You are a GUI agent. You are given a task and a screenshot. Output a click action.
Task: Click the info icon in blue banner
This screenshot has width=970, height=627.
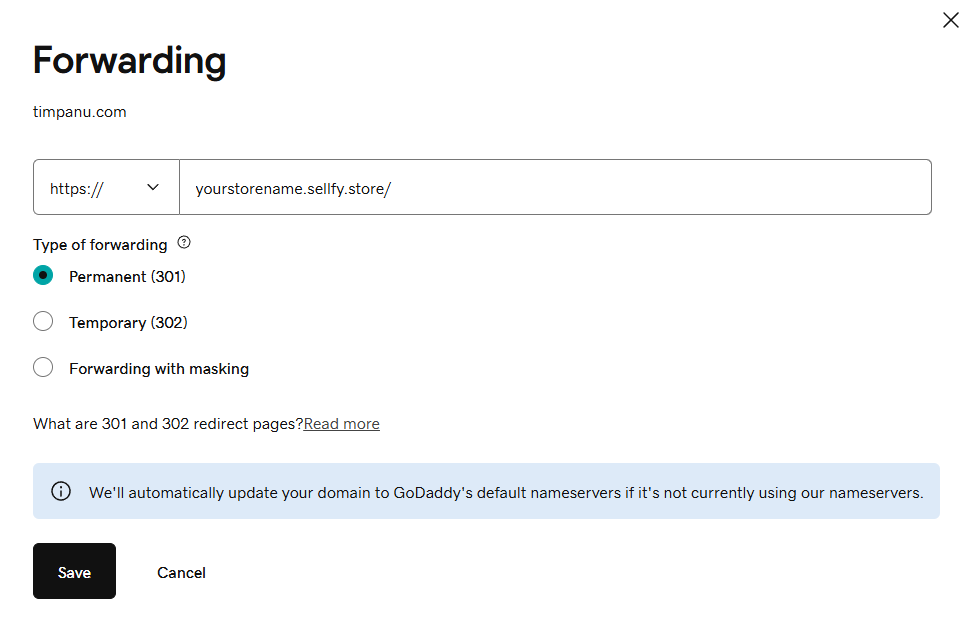tap(61, 491)
